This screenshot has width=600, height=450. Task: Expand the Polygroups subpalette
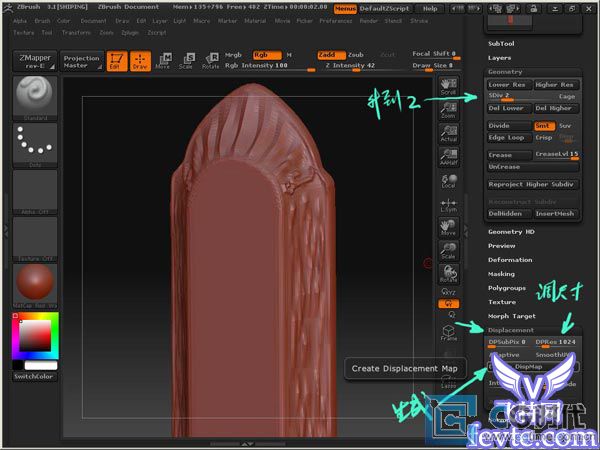click(507, 288)
